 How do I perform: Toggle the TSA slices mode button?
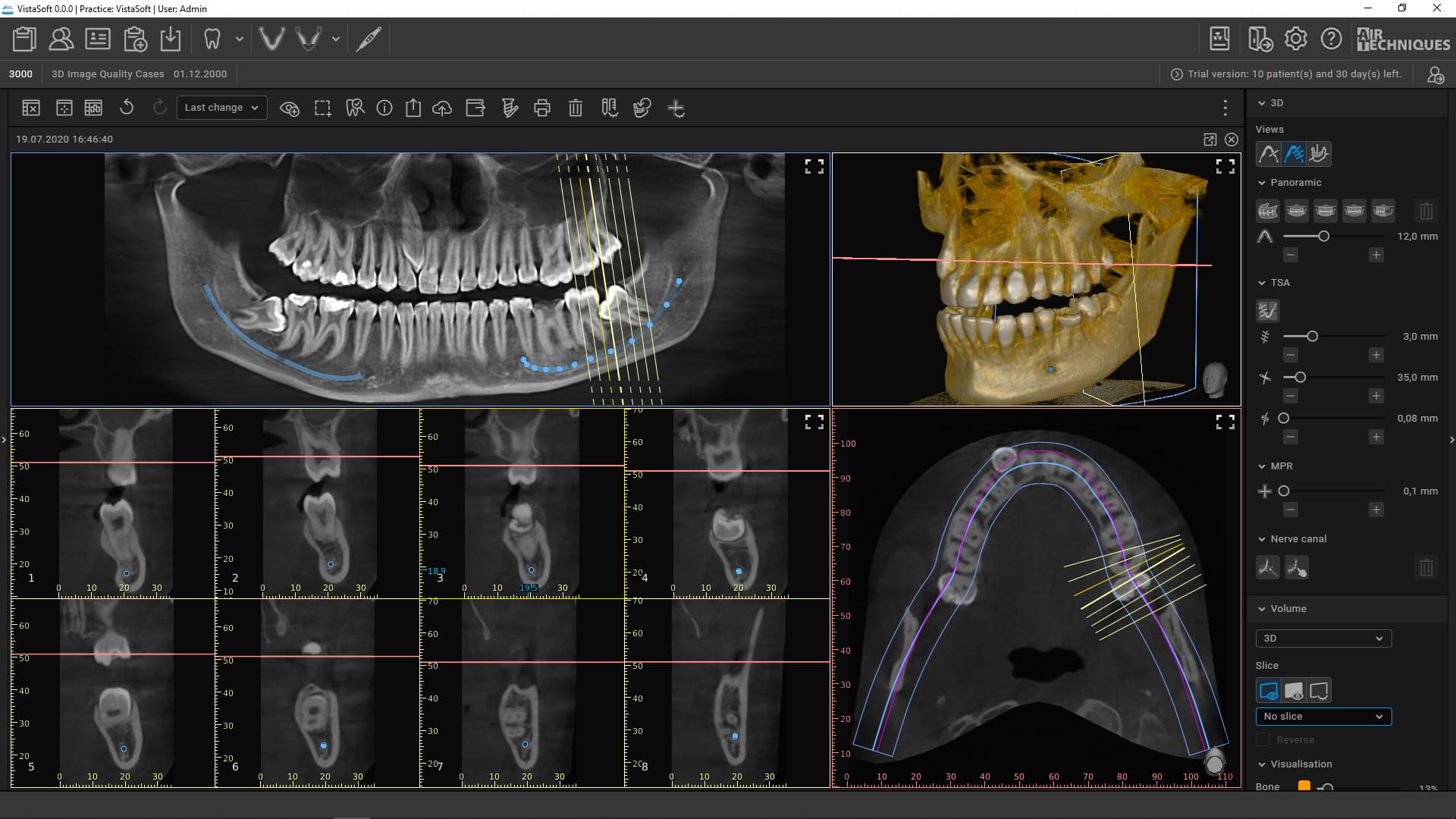1268,311
